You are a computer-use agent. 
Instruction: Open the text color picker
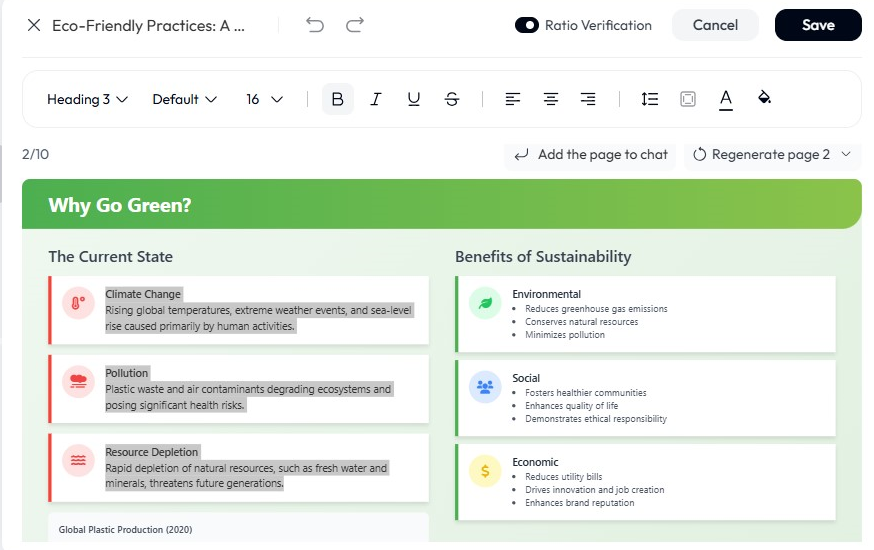pyautogui.click(x=726, y=99)
